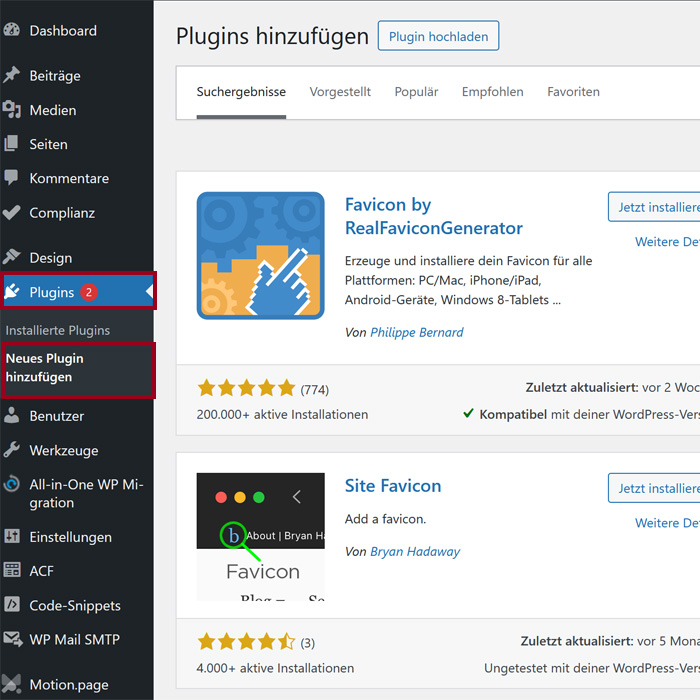Click the Beiträge pushpin icon
This screenshot has width=700, height=700.
click(x=12, y=75)
